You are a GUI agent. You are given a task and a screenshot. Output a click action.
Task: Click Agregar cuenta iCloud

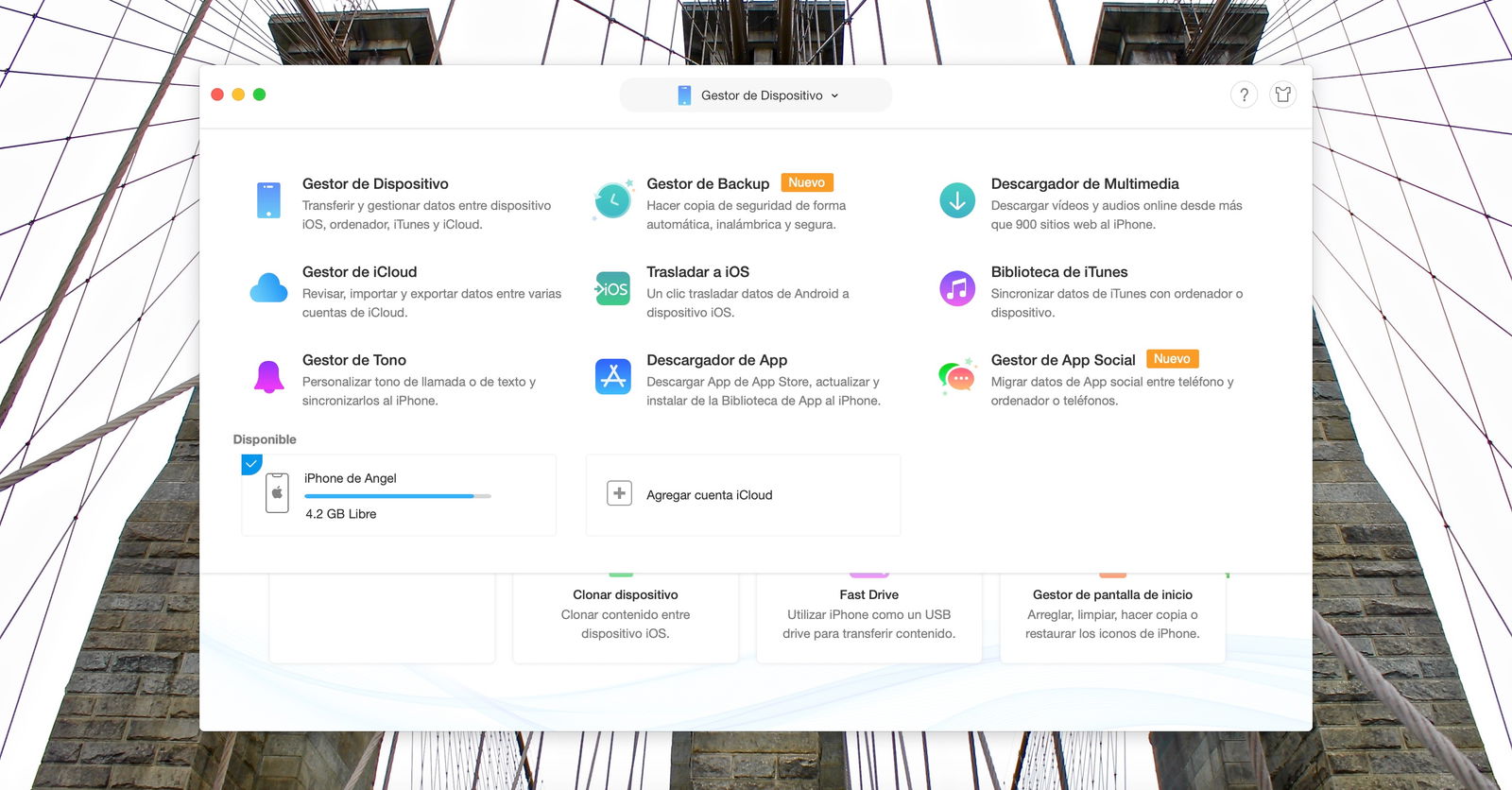pos(710,495)
